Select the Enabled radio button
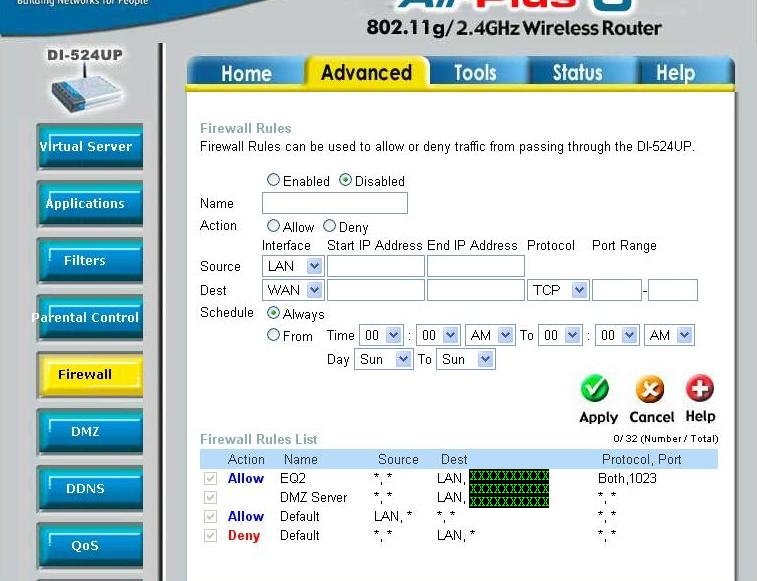The width and height of the screenshot is (757, 581). tap(273, 181)
